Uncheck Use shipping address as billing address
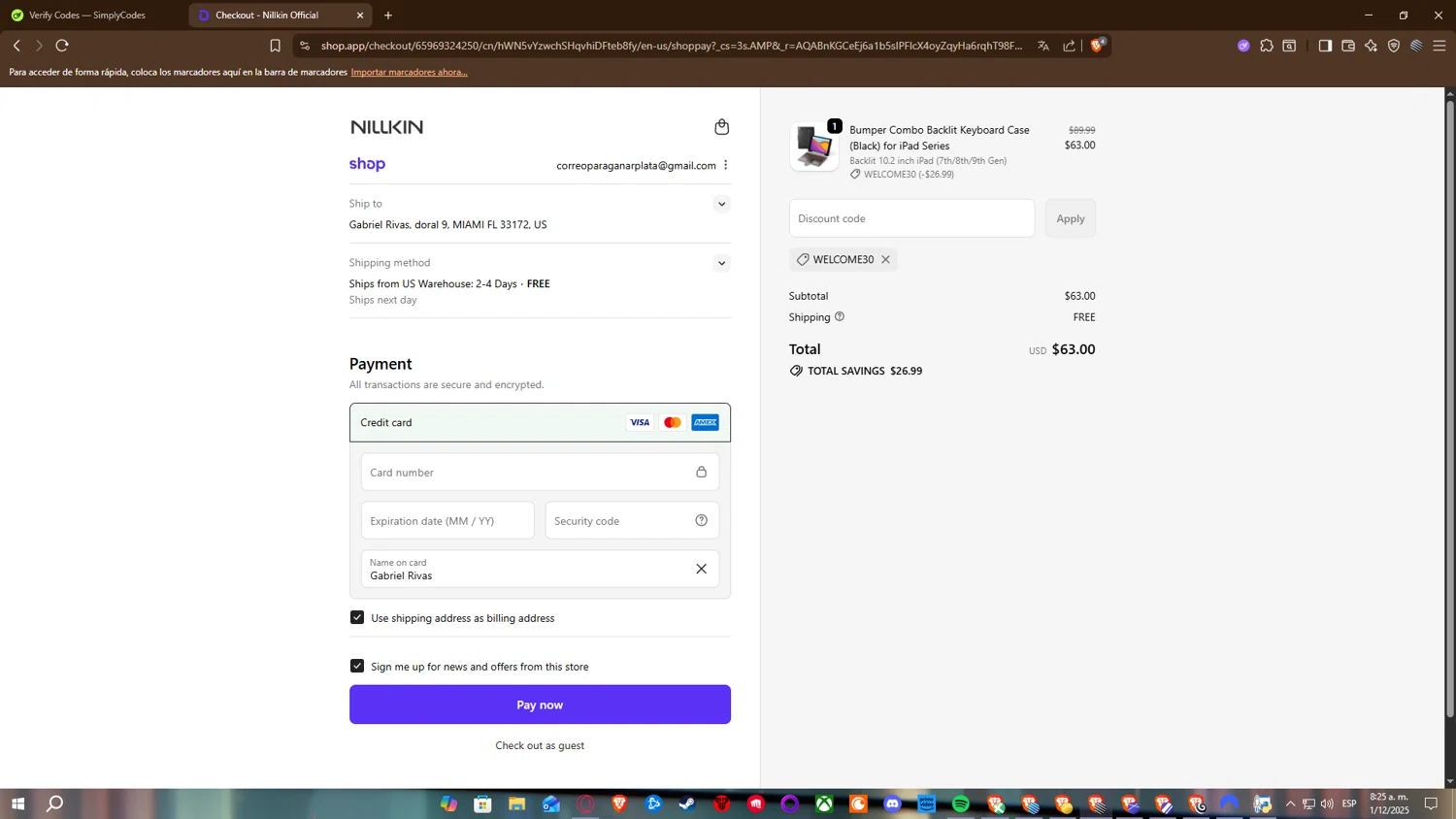This screenshot has height=819, width=1456. 357,617
